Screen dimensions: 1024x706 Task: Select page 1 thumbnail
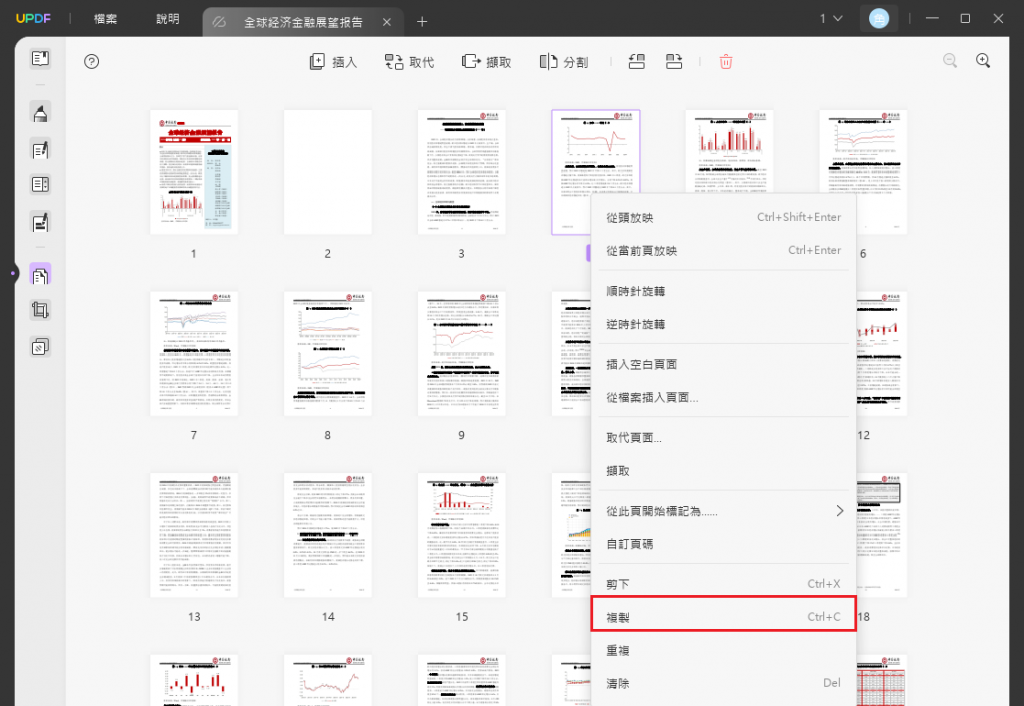[194, 172]
